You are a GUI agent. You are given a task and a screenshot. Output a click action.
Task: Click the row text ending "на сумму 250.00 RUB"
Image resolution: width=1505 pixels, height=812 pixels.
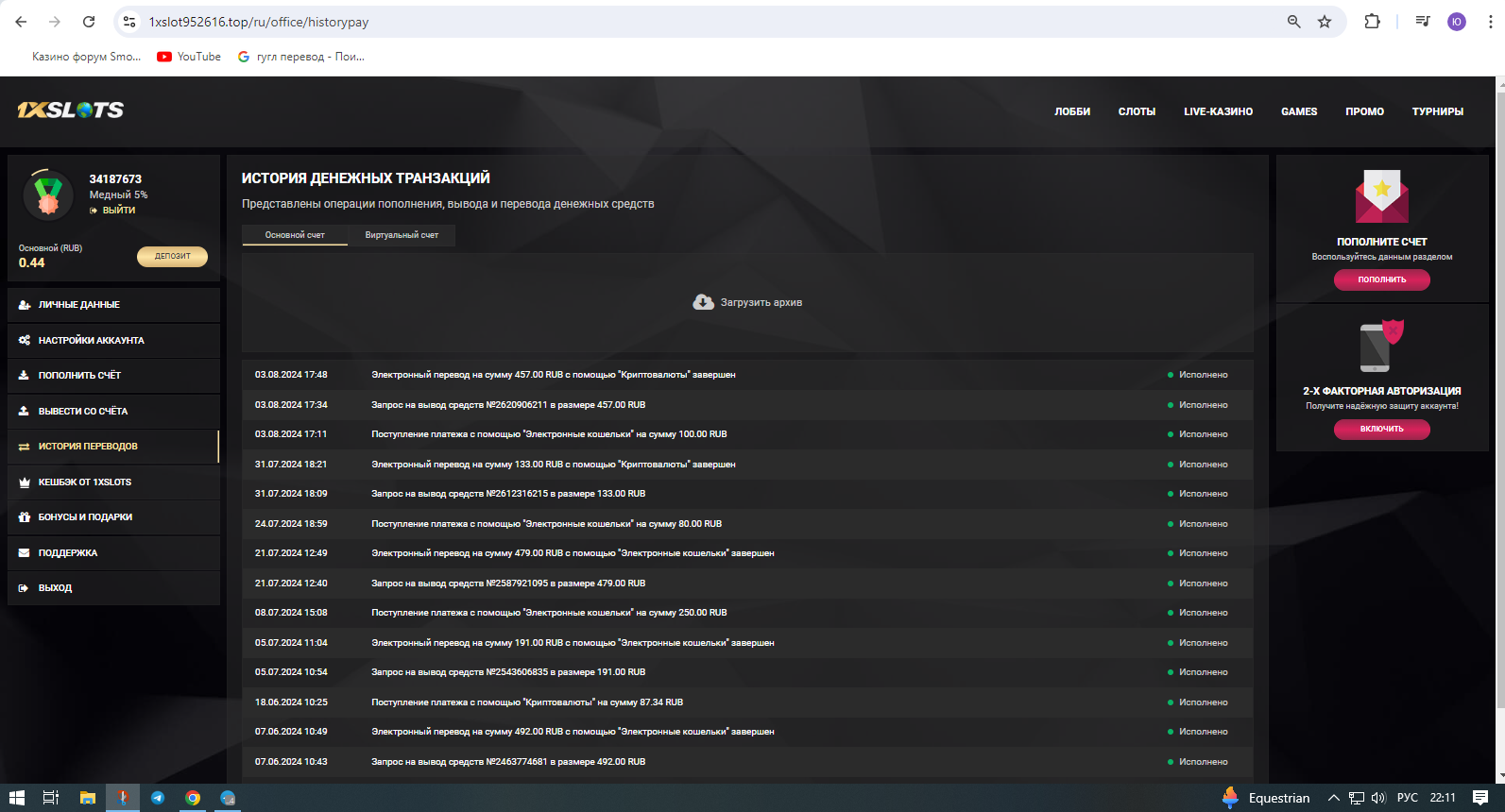tap(549, 613)
